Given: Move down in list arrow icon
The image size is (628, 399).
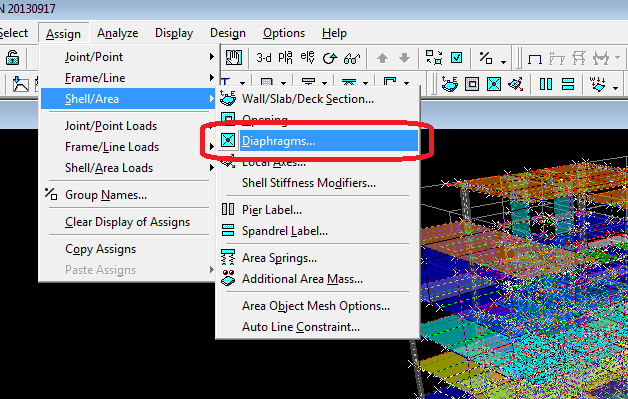Looking at the screenshot, I should pyautogui.click(x=405, y=58).
